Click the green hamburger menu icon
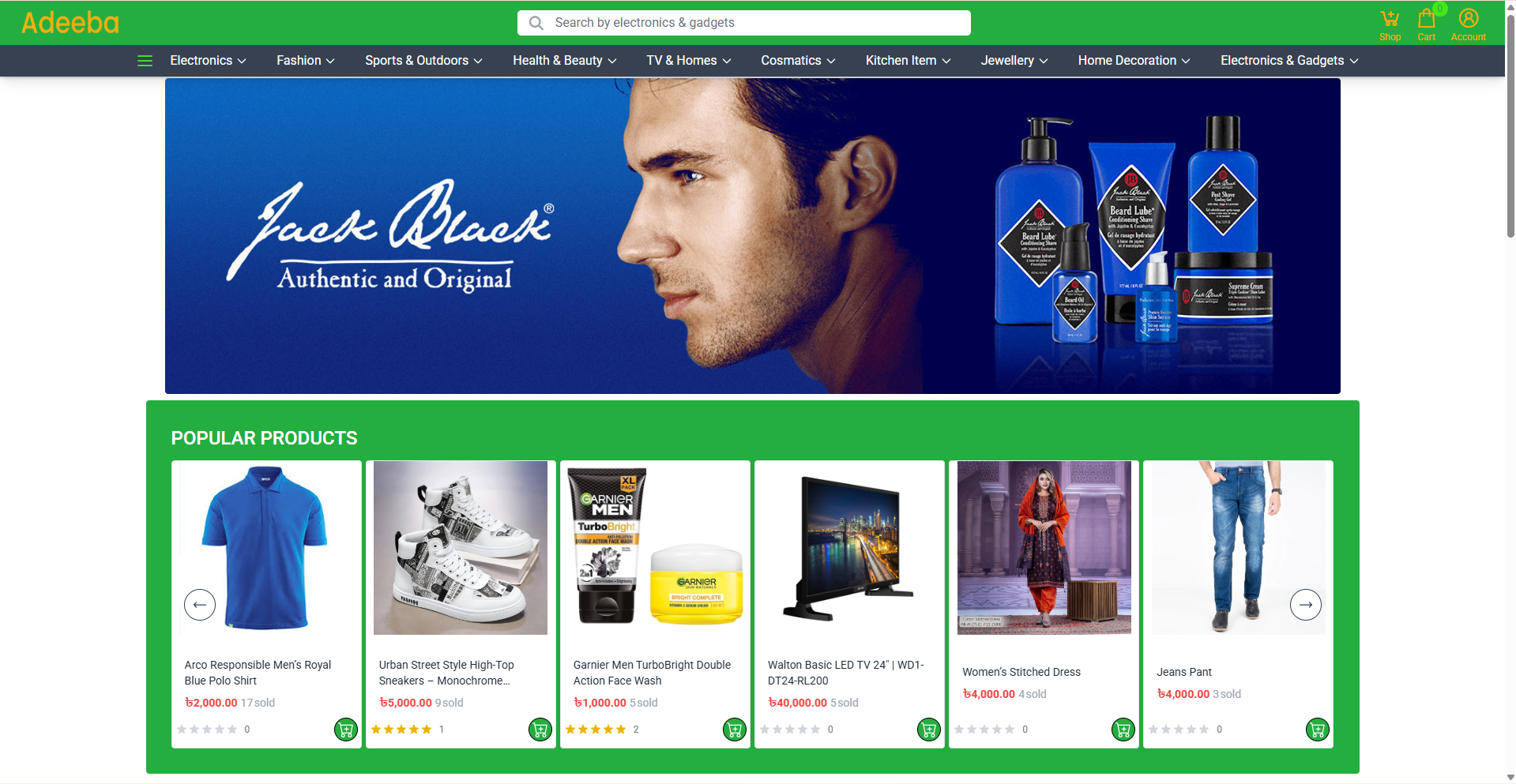This screenshot has height=784, width=1516. (145, 61)
